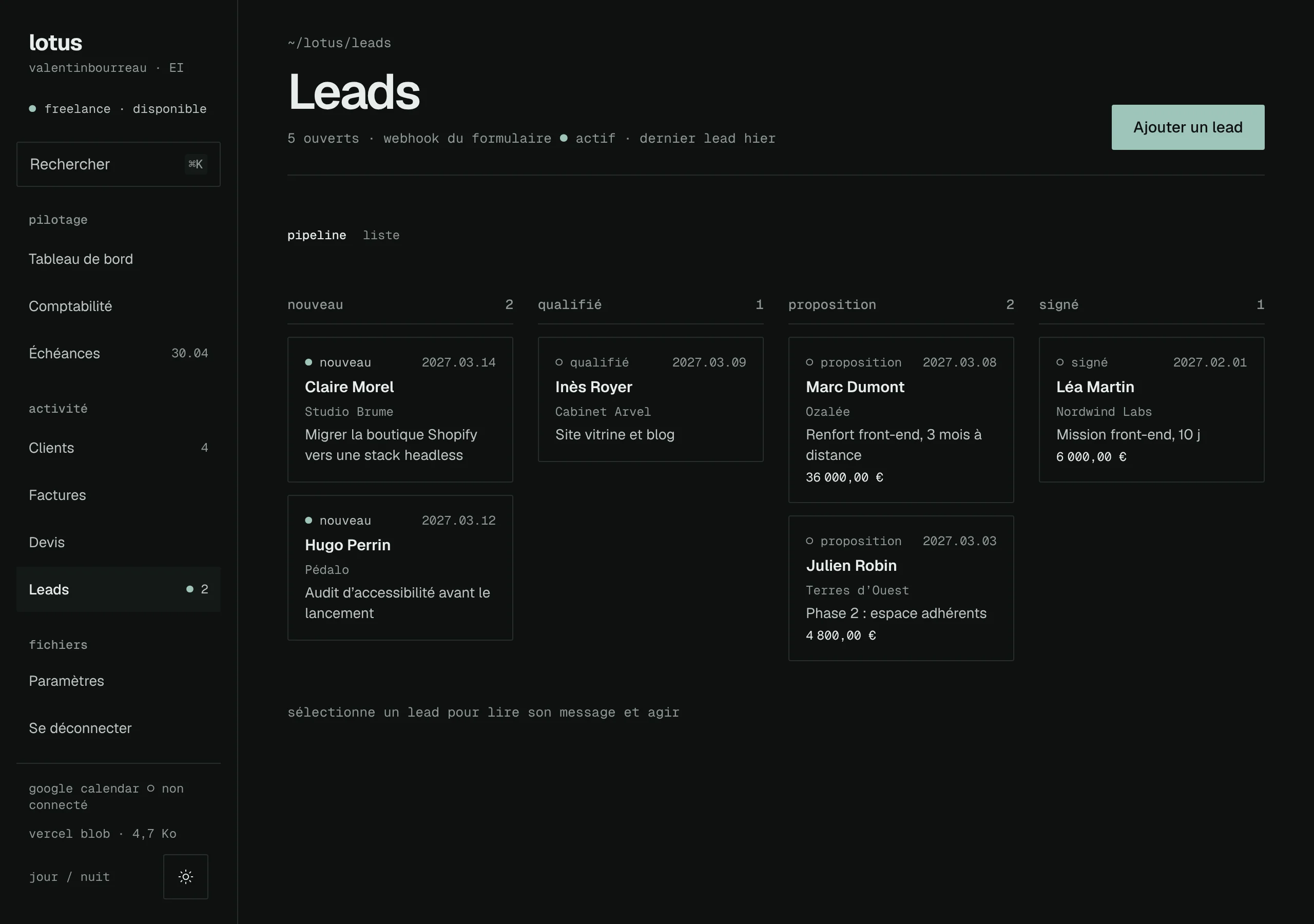Click freelance · disponible status
Viewport: 1314px width, 924px height.
[x=118, y=109]
